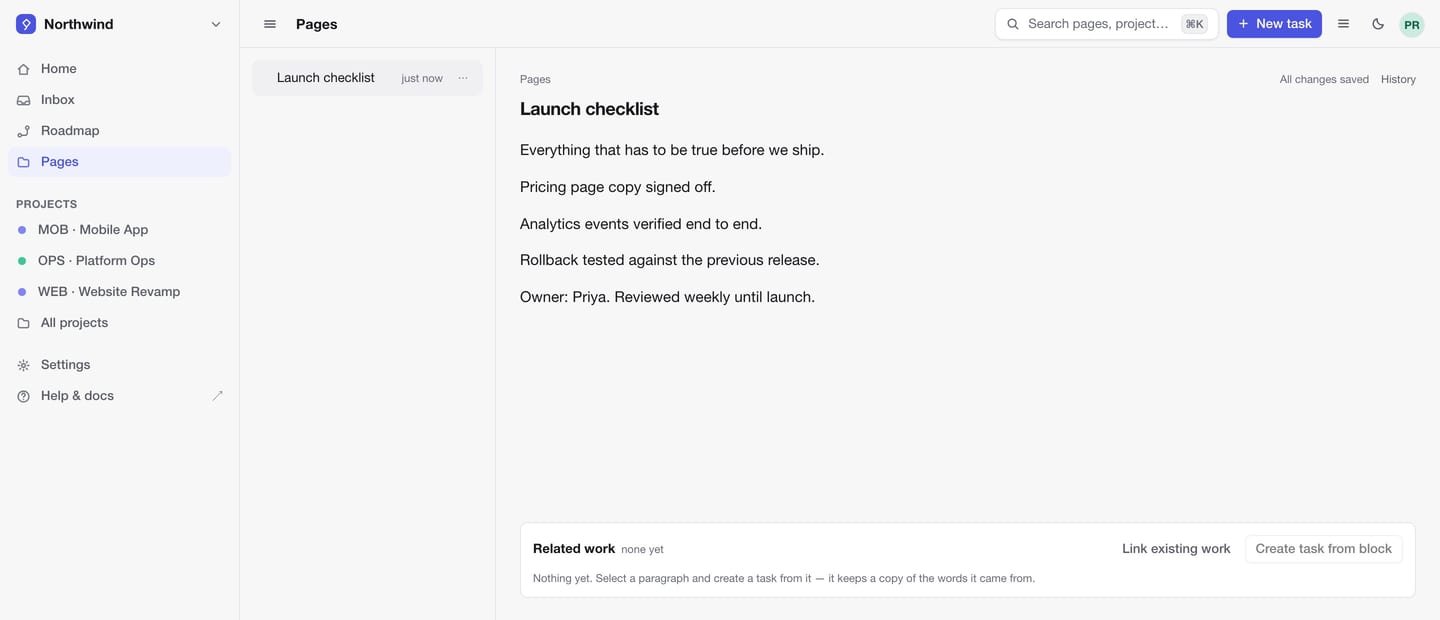Click the purple dot of MOB · Mobile App
1440x620 pixels.
(22, 230)
